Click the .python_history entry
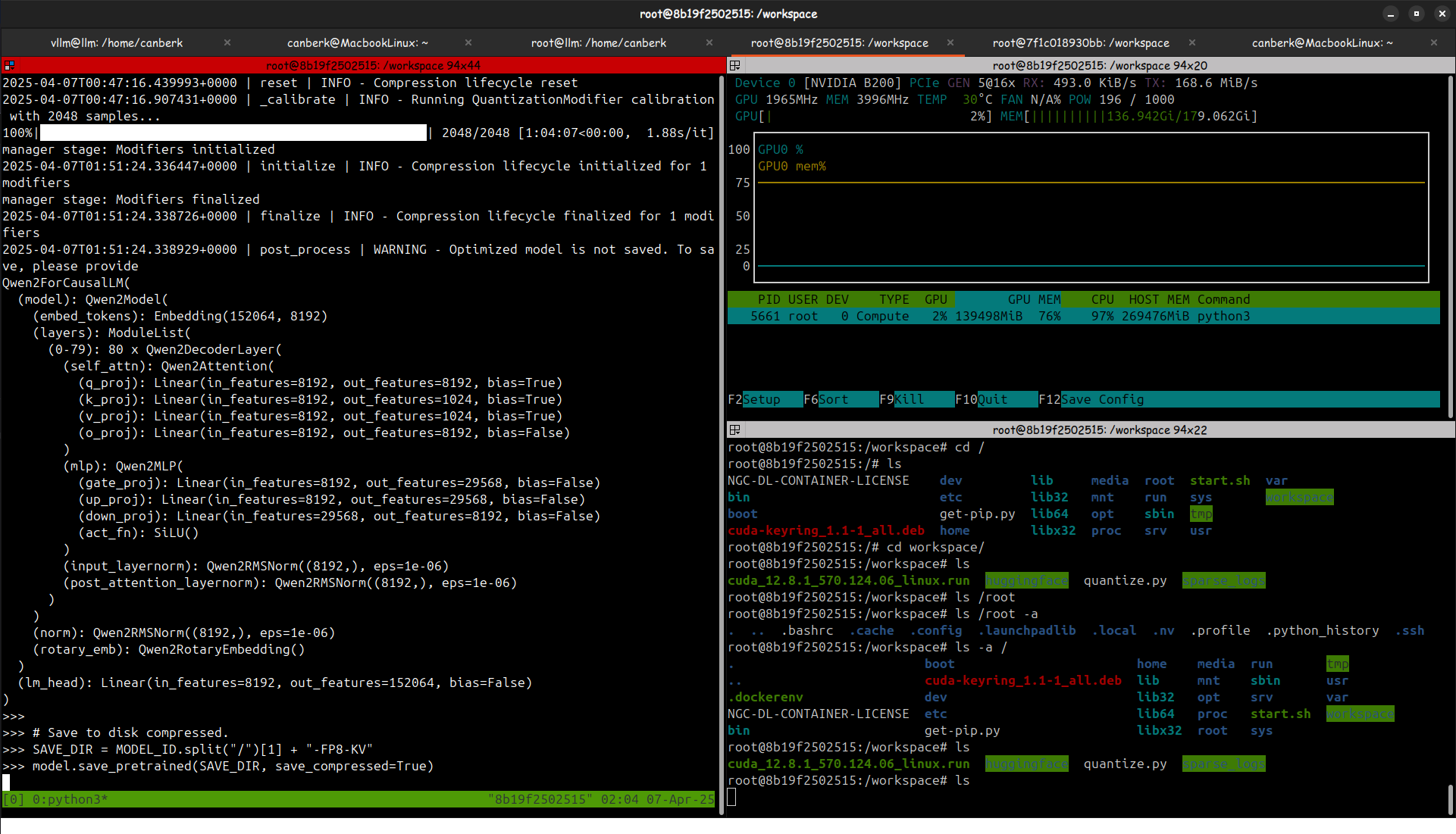 pos(1322,631)
